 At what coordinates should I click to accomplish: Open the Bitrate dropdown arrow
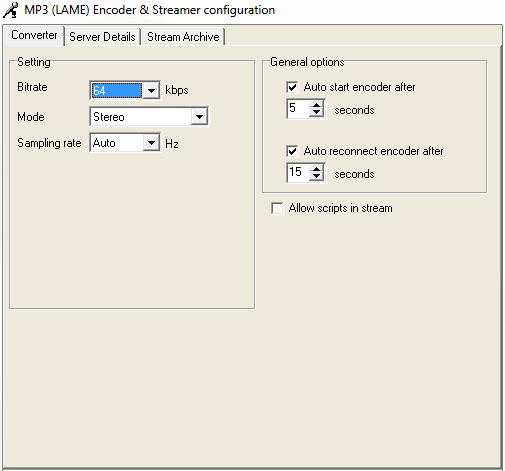coord(151,90)
